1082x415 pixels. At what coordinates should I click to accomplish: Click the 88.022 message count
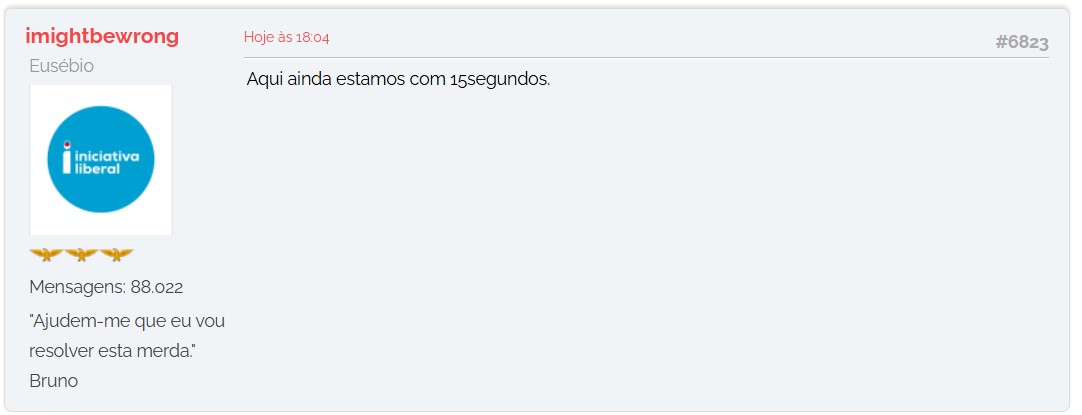coord(157,288)
